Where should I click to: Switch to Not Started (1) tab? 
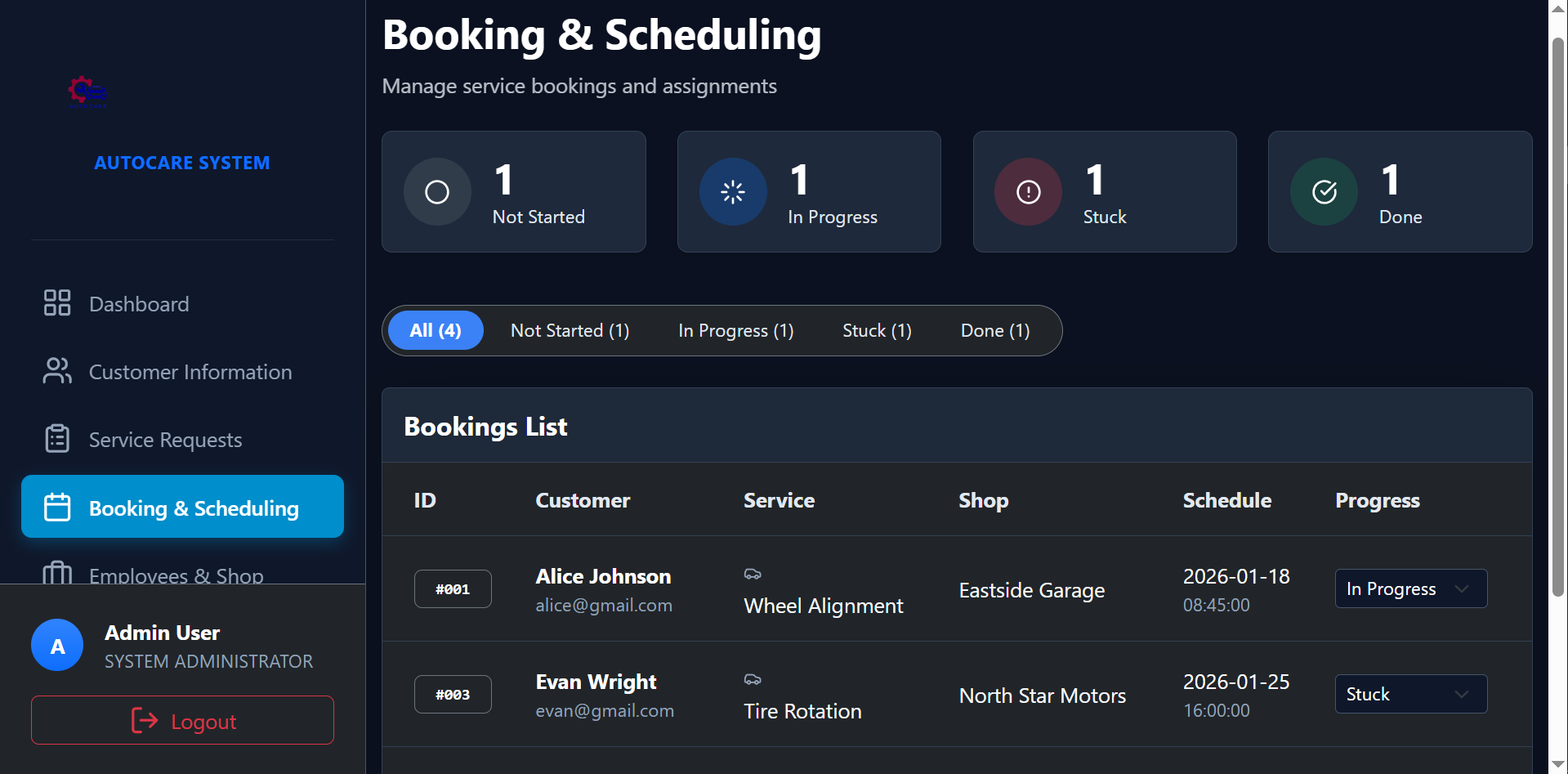[570, 330]
